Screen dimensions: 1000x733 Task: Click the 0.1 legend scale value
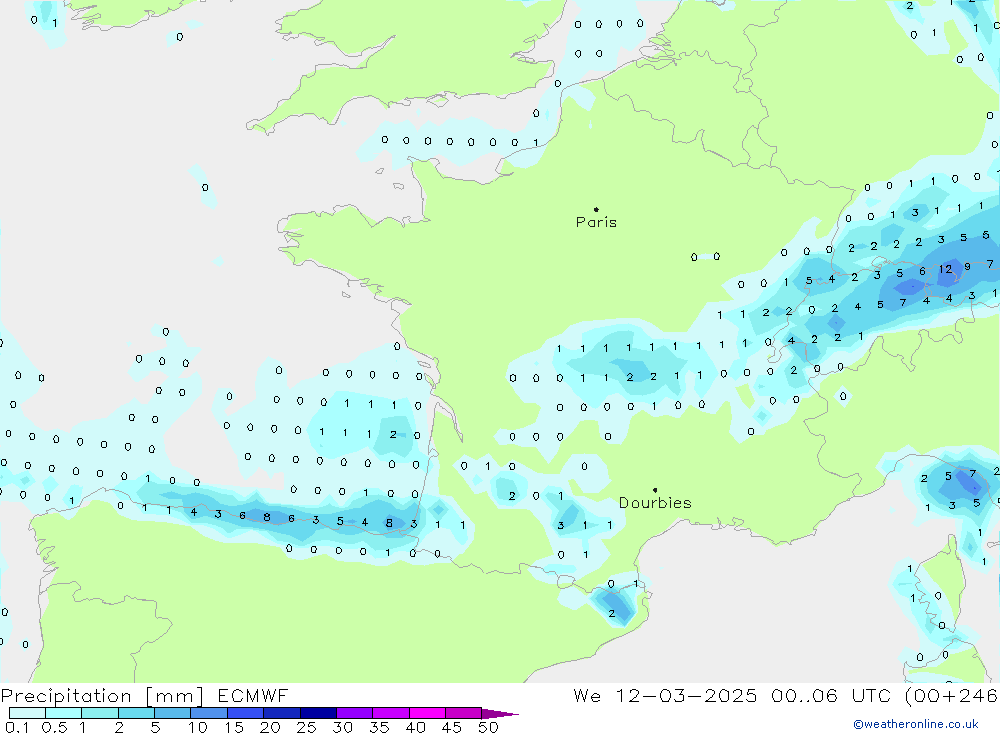pyautogui.click(x=17, y=727)
